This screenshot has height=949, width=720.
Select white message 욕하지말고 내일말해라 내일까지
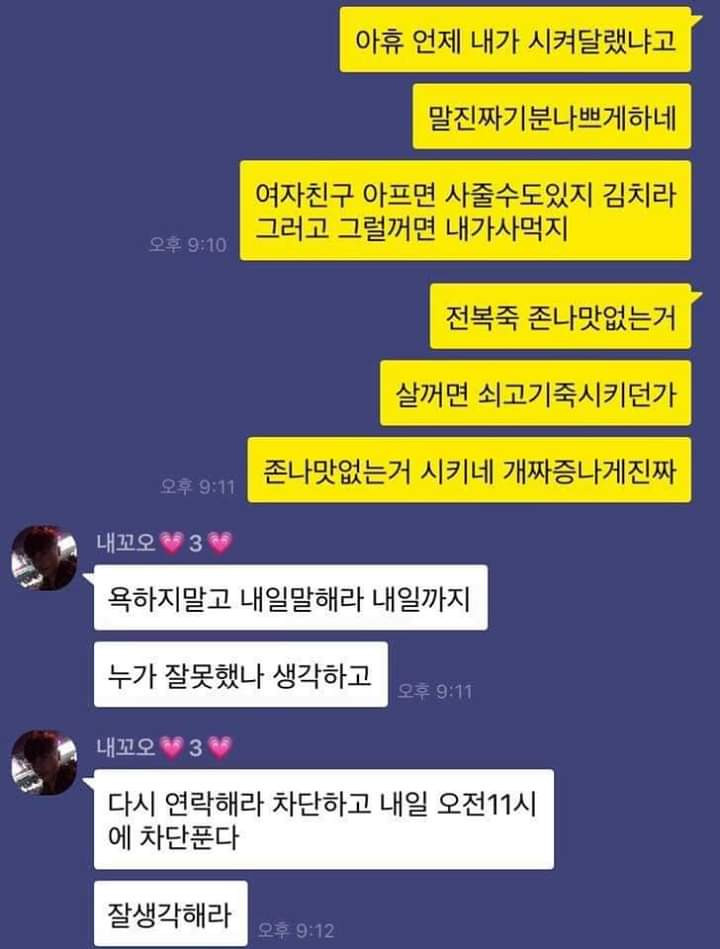(290, 597)
